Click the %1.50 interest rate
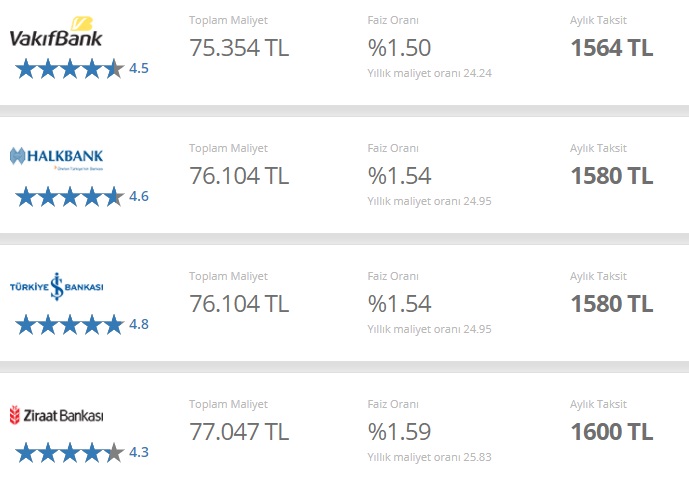The width and height of the screenshot is (689, 477). point(399,48)
